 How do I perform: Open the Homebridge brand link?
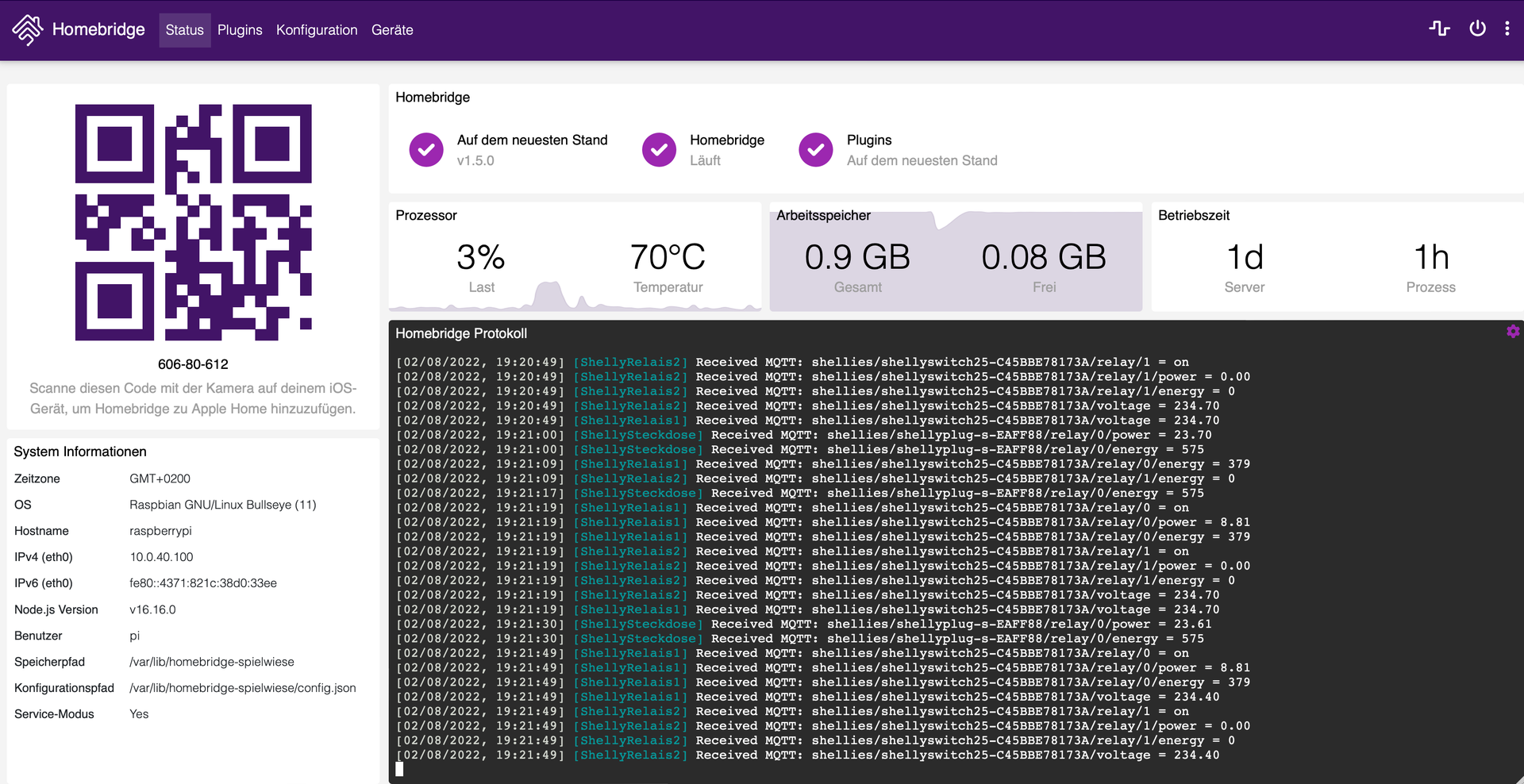coord(98,29)
